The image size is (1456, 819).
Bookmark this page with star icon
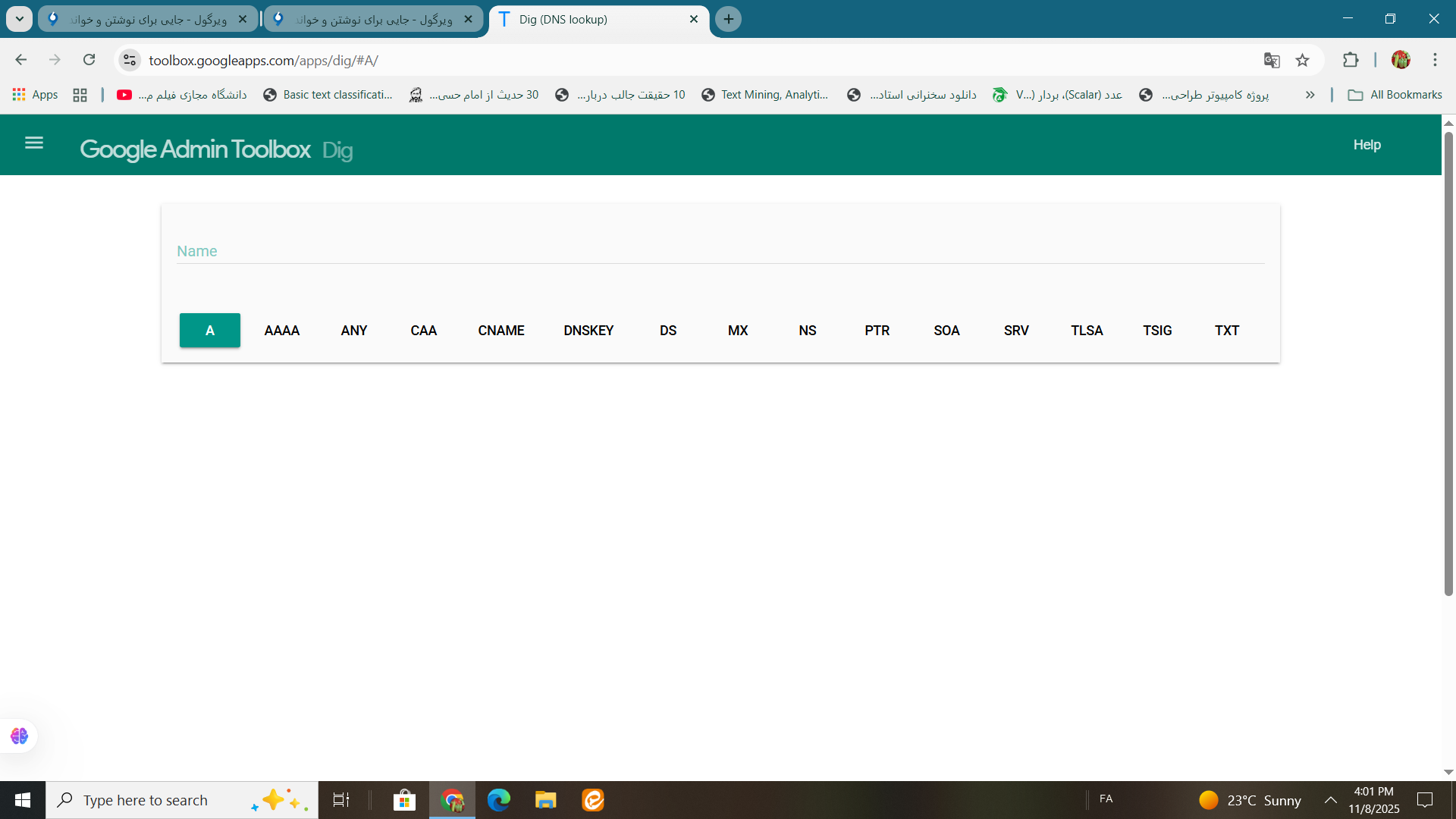[1302, 61]
